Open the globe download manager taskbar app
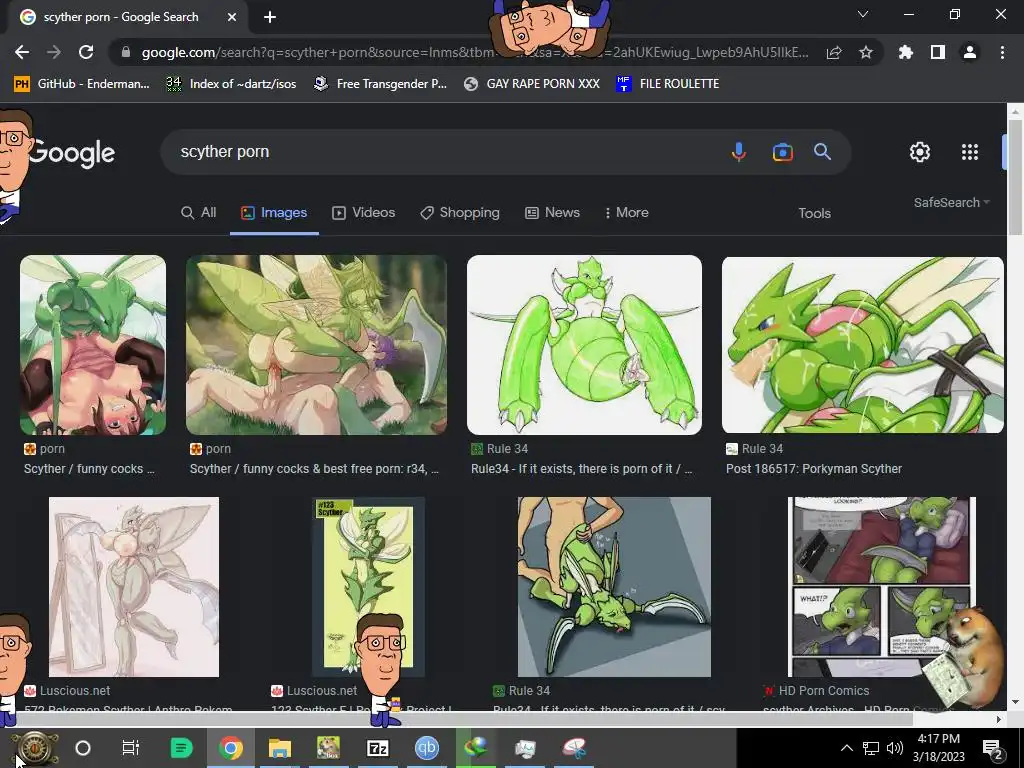Image resolution: width=1024 pixels, height=768 pixels. click(476, 748)
